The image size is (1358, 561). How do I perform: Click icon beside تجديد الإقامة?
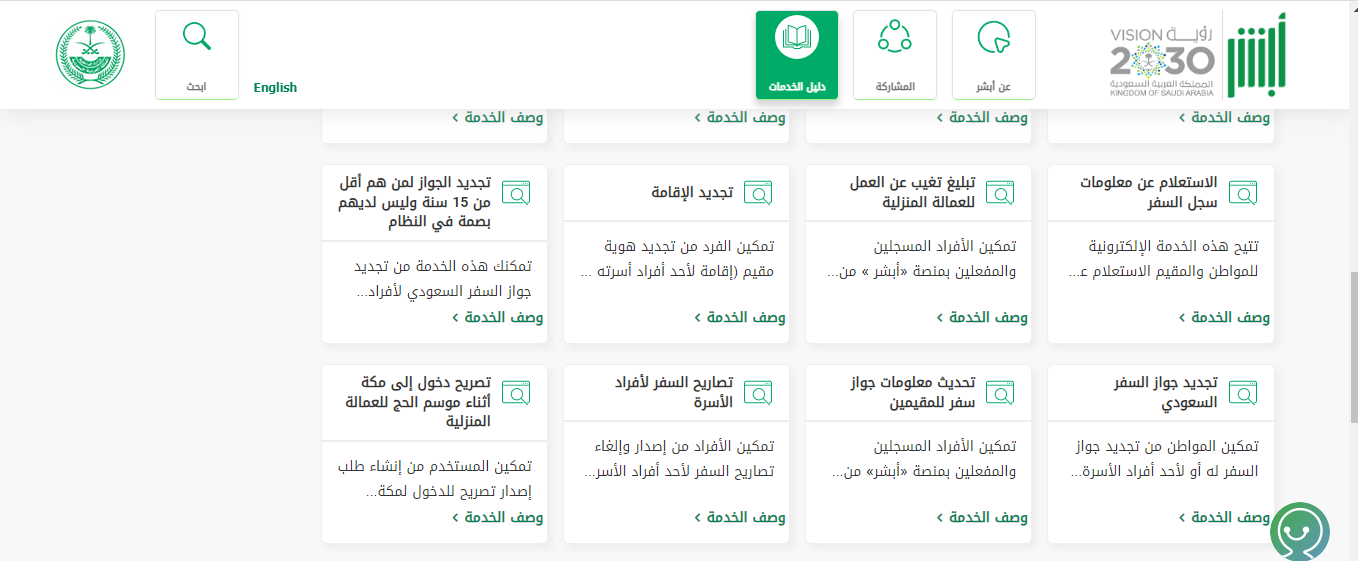point(758,193)
